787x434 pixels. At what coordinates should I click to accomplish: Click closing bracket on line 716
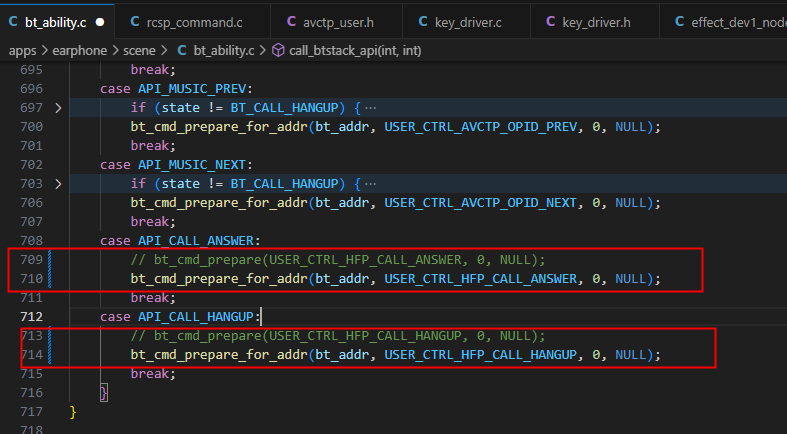tap(104, 393)
